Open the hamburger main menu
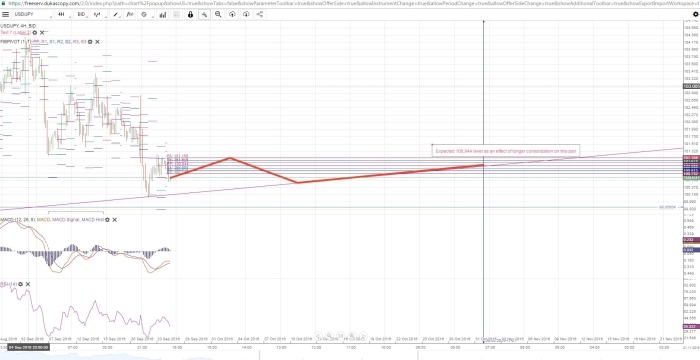700x360 pixels. pyautogui.click(x=5, y=14)
